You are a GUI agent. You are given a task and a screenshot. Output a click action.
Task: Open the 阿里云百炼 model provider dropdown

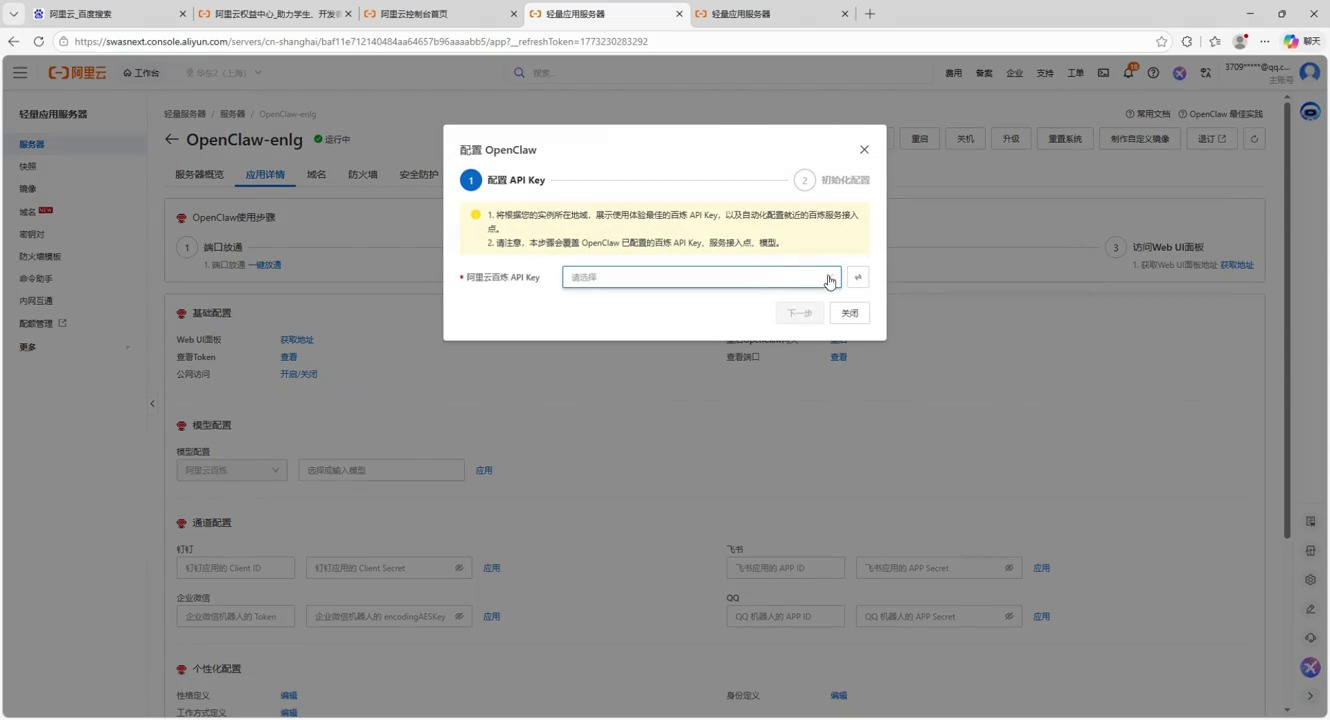pos(232,470)
